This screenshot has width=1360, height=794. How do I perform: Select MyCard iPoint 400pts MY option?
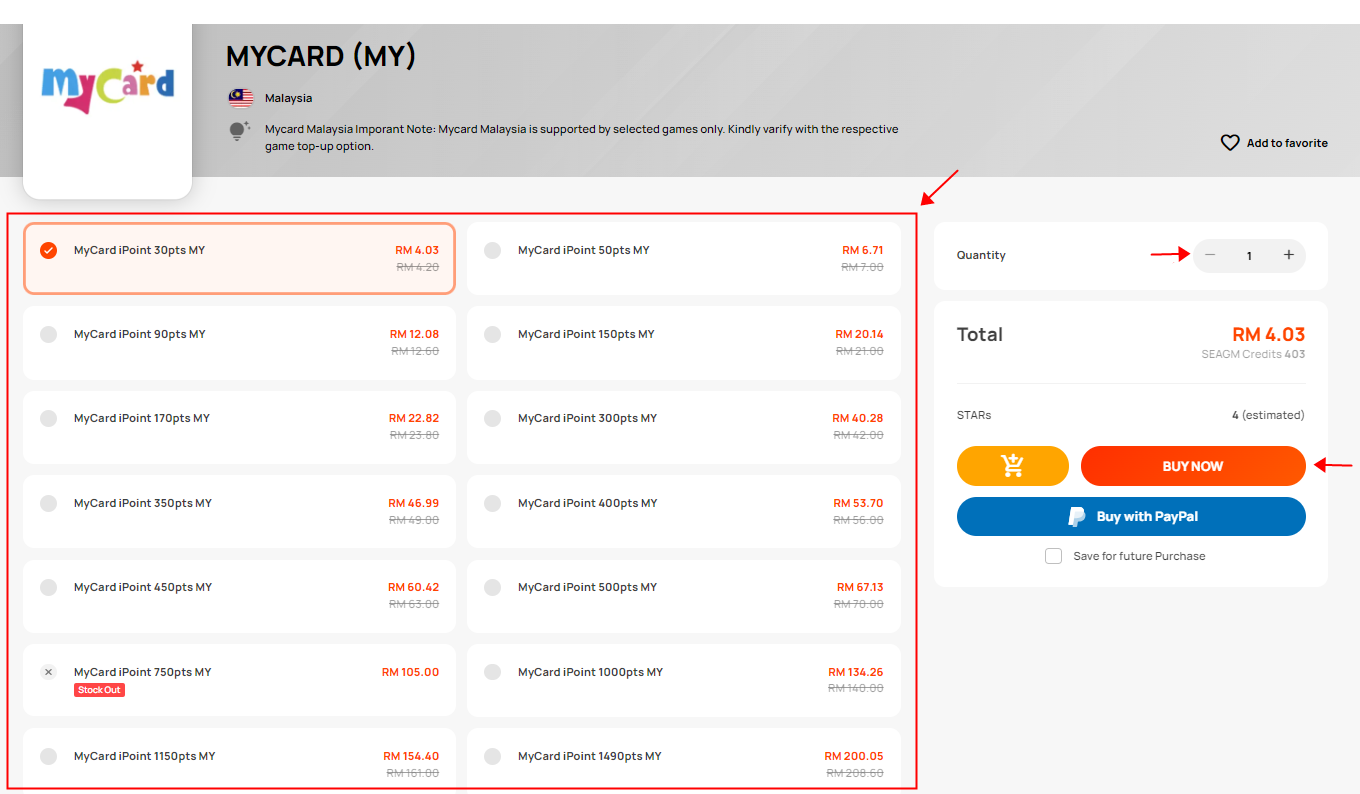(683, 511)
